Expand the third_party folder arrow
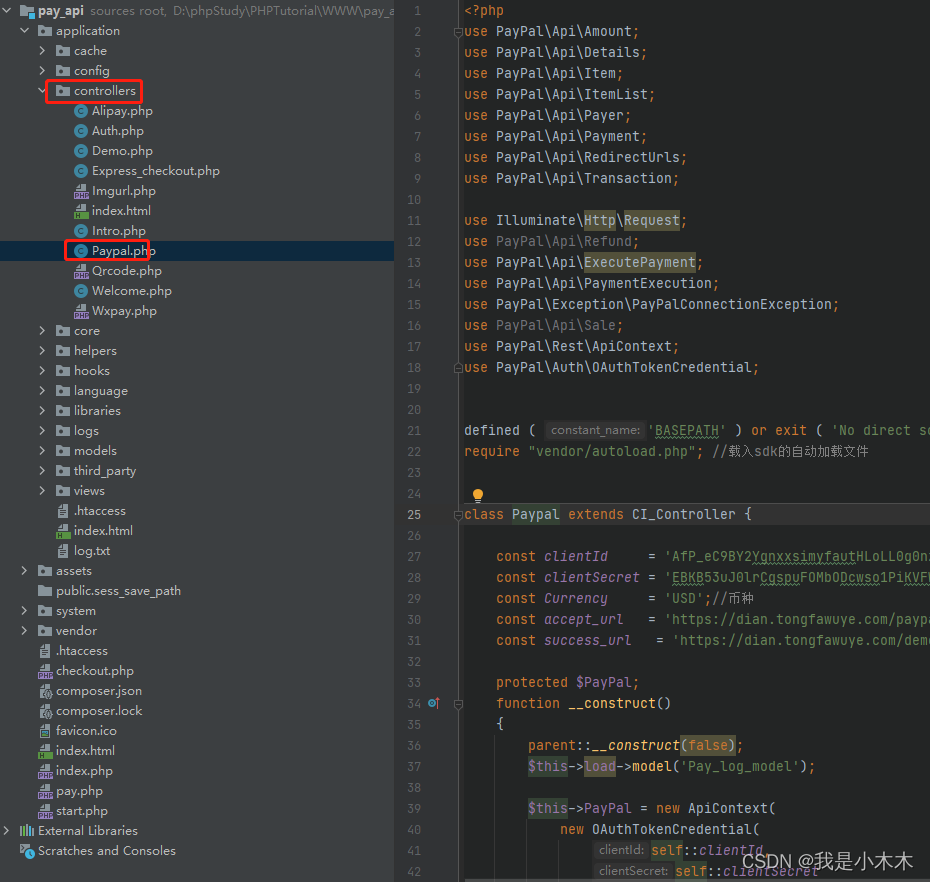 42,470
